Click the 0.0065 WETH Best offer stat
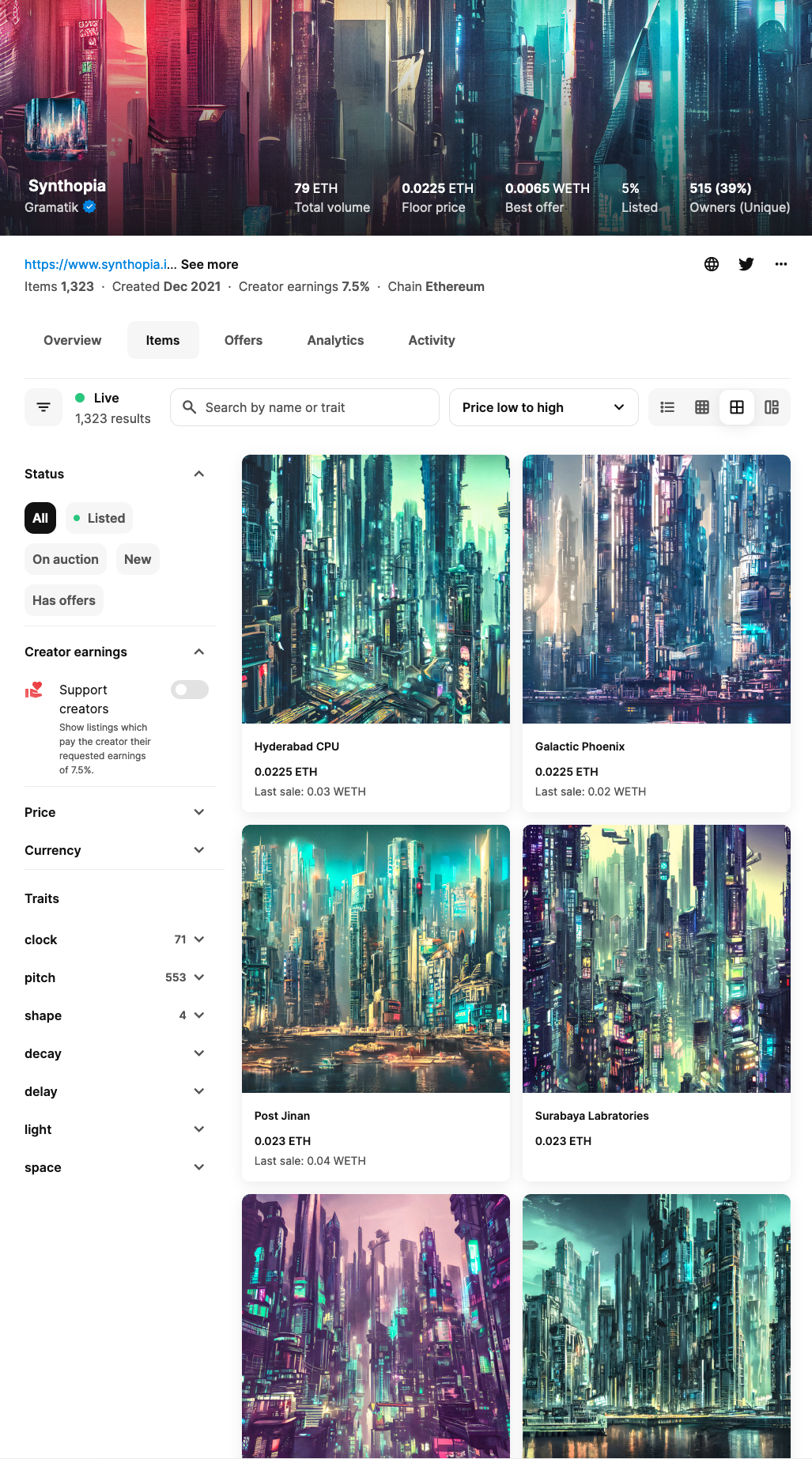Screen dimensions: 812x1459 click(547, 198)
